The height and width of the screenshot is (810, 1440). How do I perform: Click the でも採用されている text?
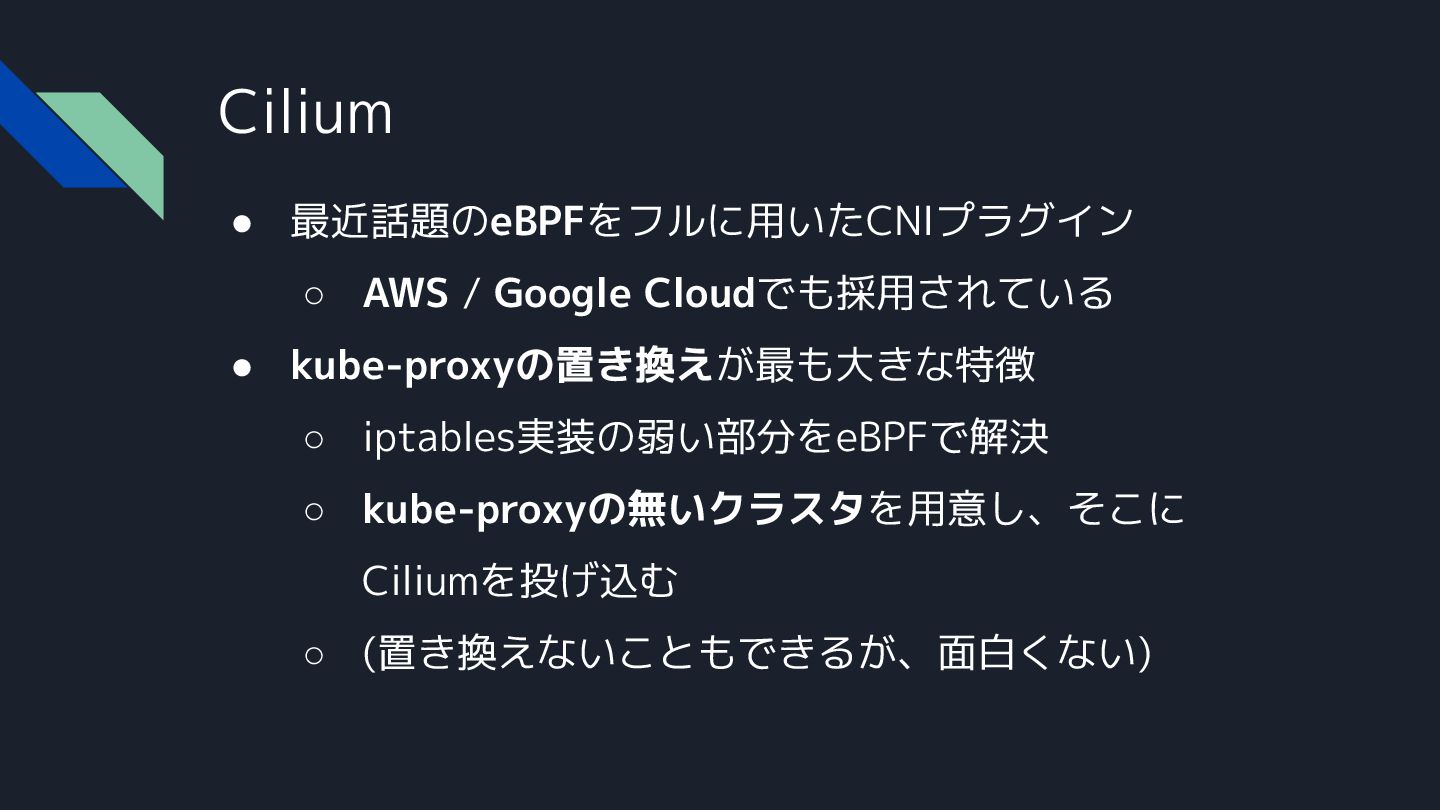click(934, 294)
